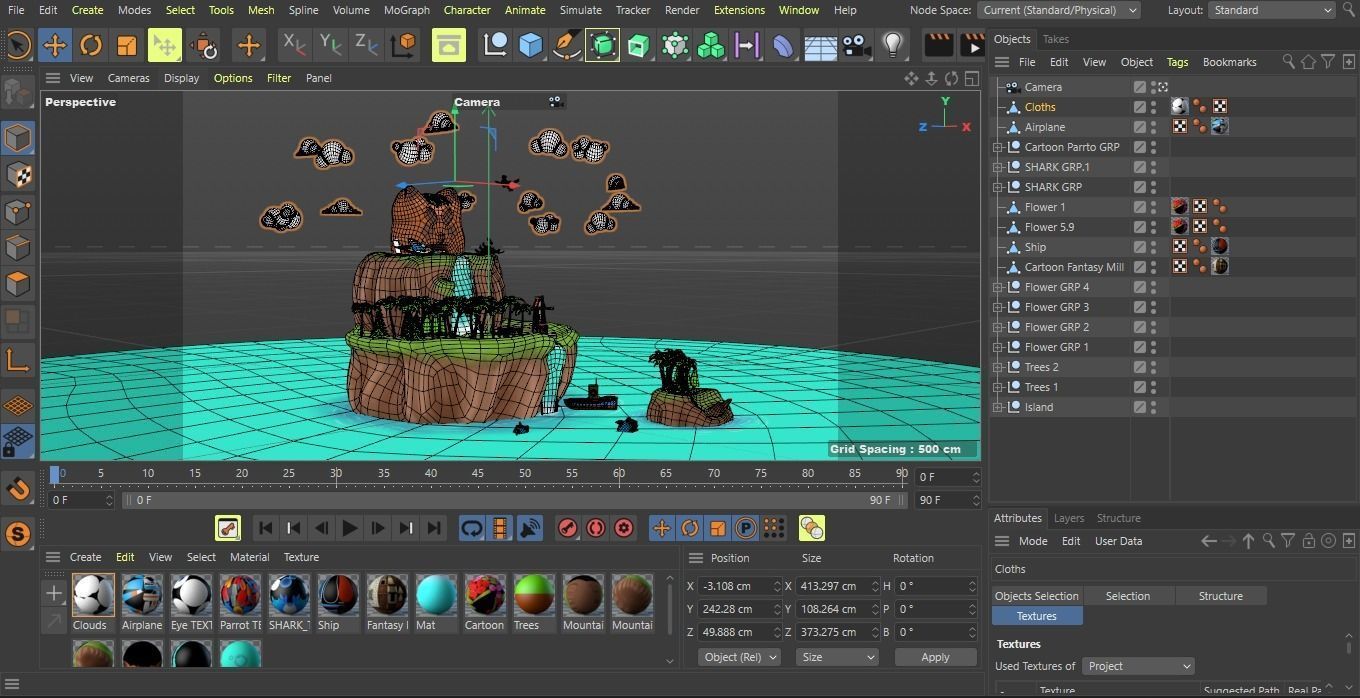Image resolution: width=1360 pixels, height=698 pixels.
Task: Switch to Edges mode
Action: point(18,247)
